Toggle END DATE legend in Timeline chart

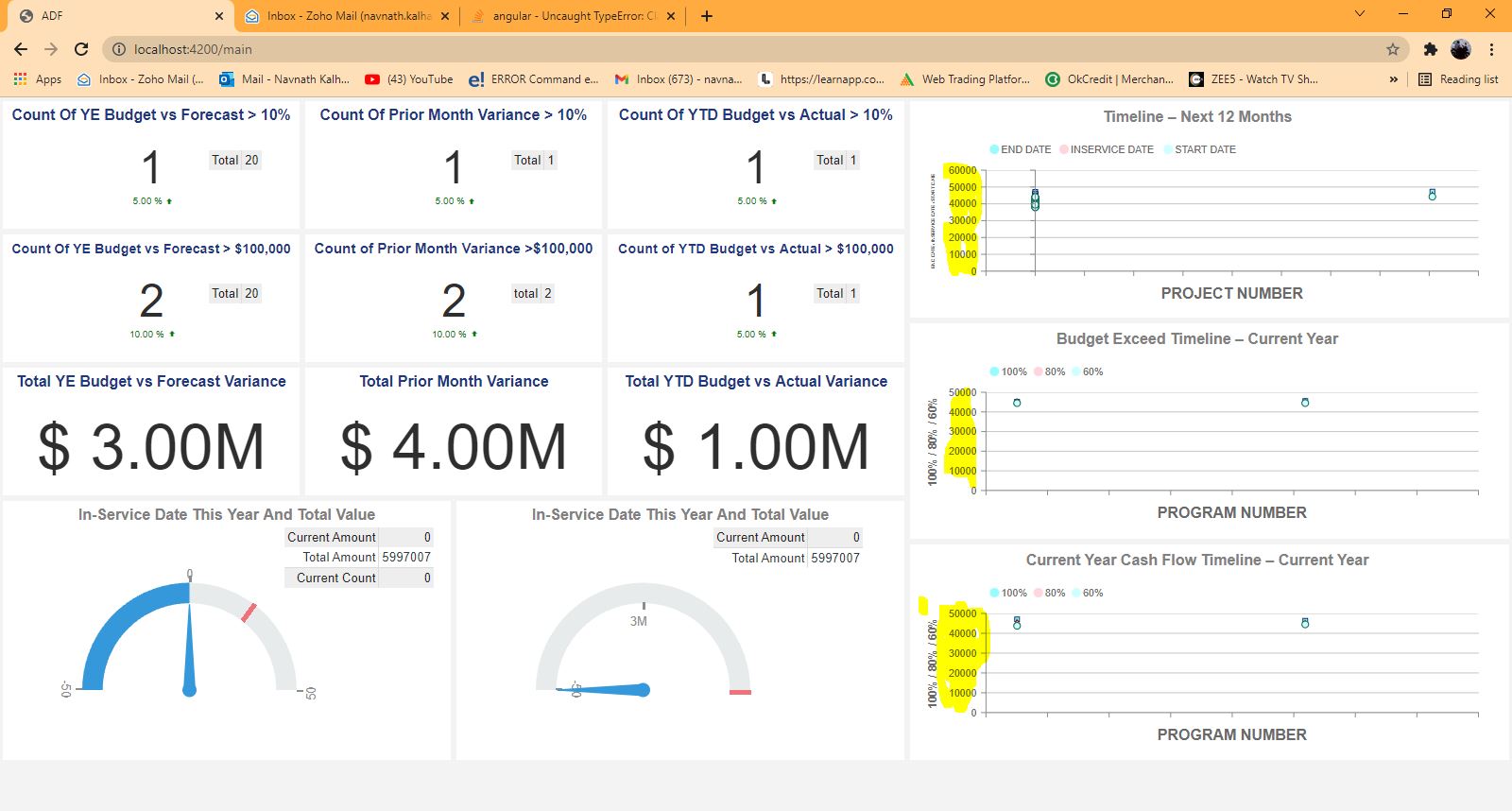tap(1020, 149)
